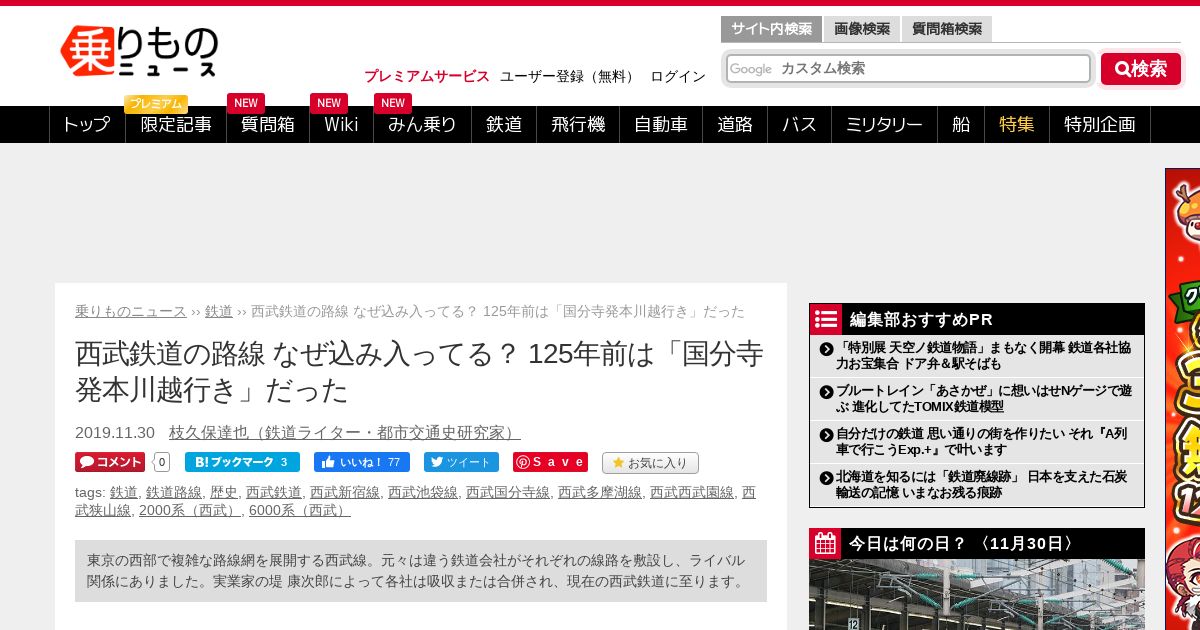1200x630 pixels.
Task: Open the 西武国分寺線 tag link
Action: pyautogui.click(x=508, y=492)
